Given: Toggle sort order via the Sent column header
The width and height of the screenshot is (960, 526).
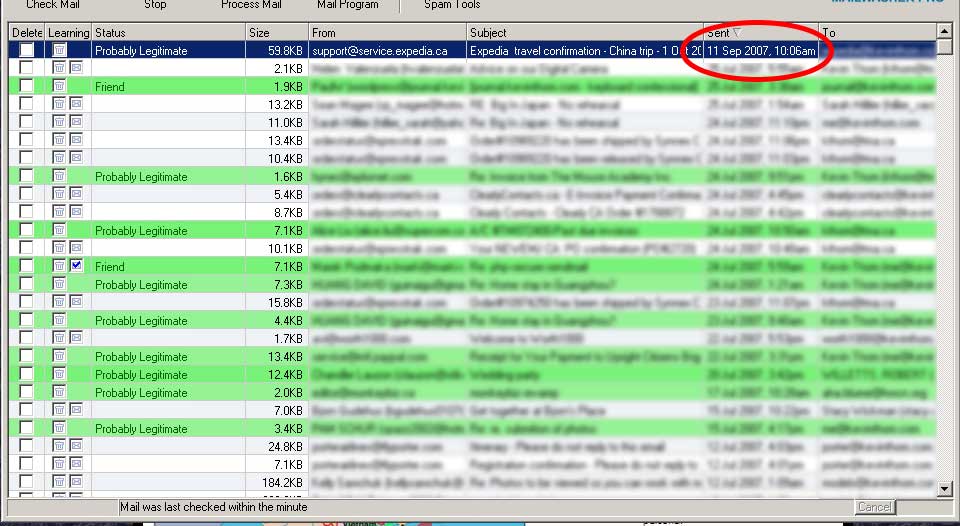Looking at the screenshot, I should pos(760,33).
